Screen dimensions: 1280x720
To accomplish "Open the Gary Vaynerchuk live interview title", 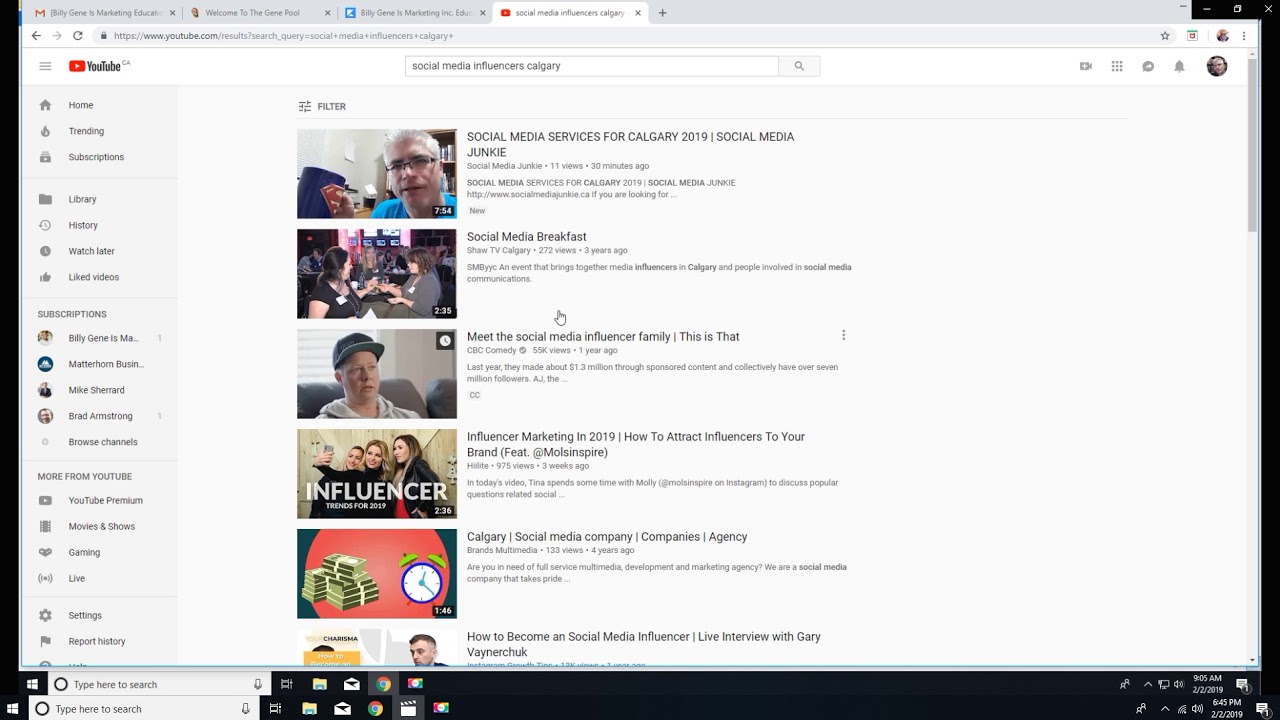I will tap(643, 644).
